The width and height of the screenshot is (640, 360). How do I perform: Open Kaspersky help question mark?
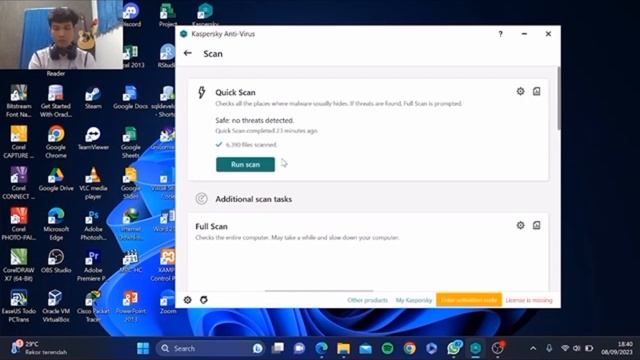[500, 34]
